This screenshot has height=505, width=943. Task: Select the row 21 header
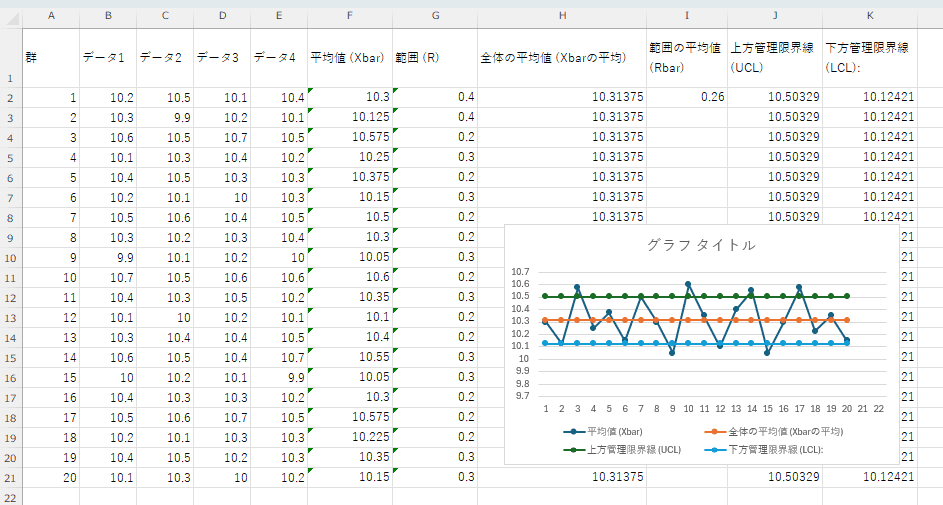click(10, 477)
